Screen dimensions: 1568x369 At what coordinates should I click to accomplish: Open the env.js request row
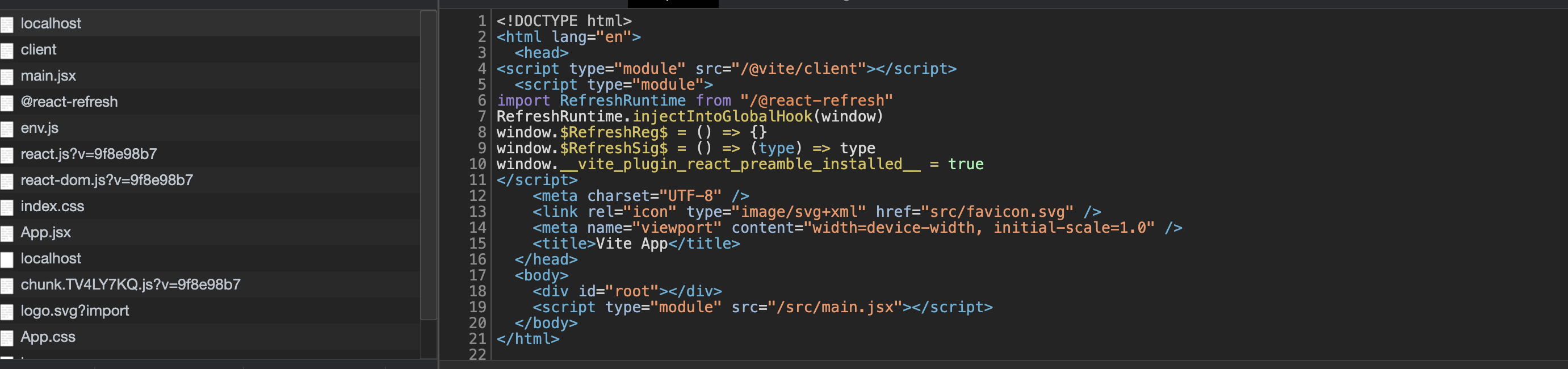[210, 128]
